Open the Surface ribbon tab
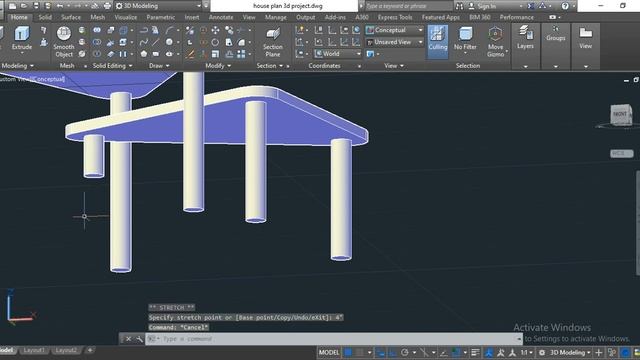Image resolution: width=640 pixels, height=360 pixels. (x=71, y=17)
